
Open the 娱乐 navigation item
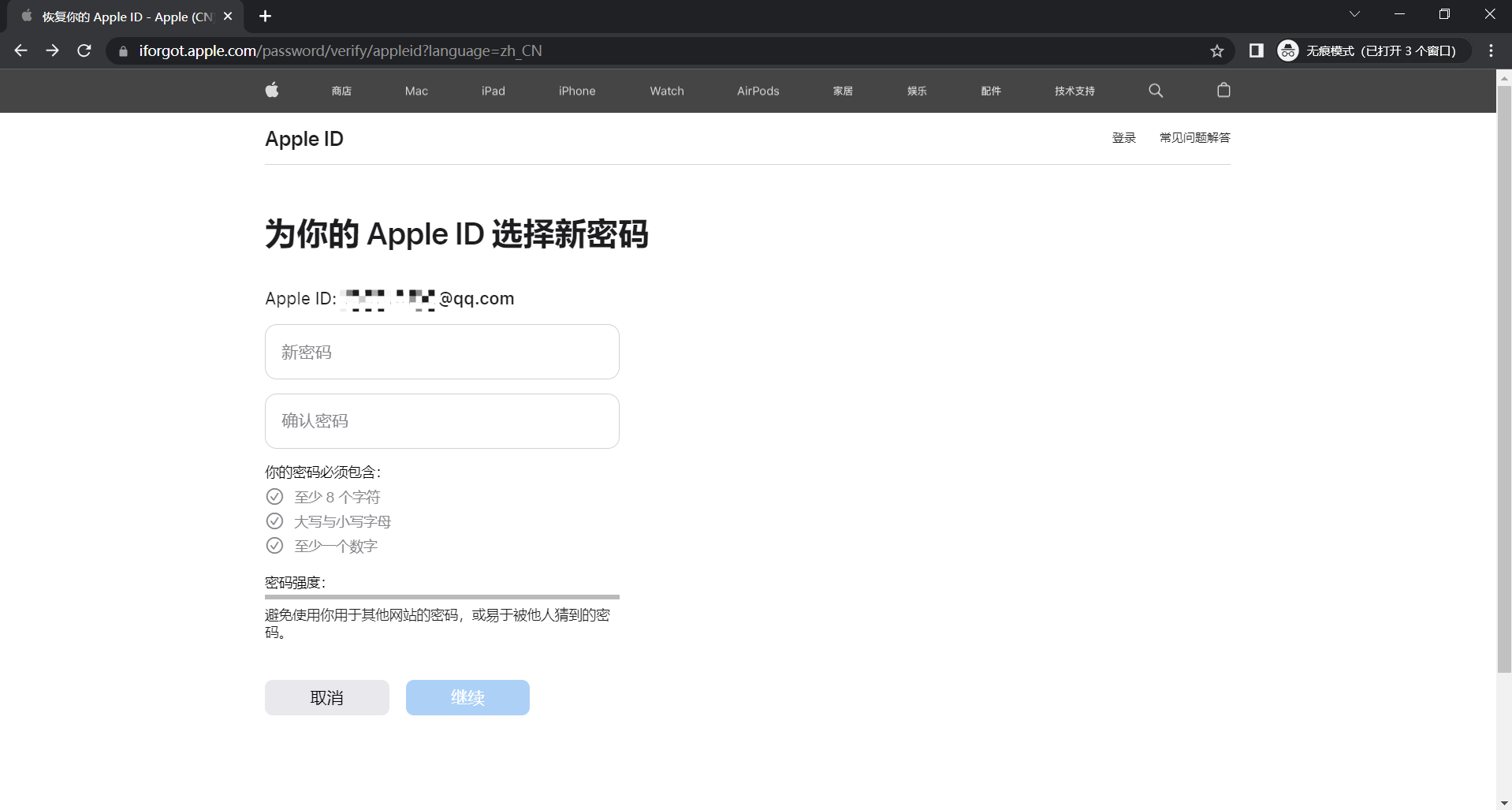coord(917,91)
